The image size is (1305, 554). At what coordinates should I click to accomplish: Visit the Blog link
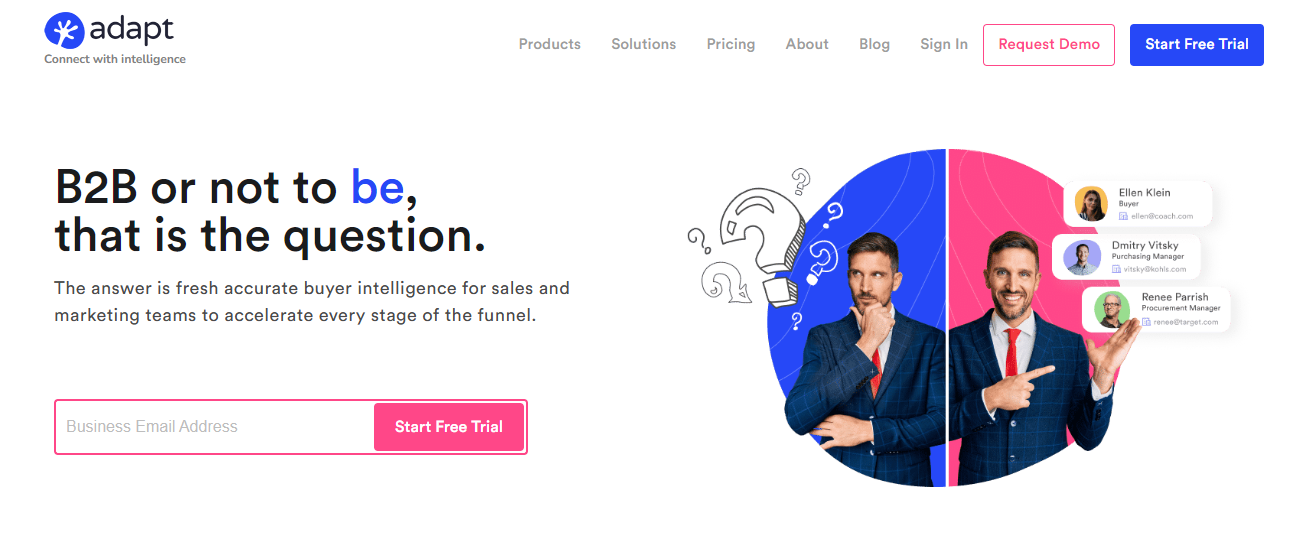click(x=874, y=44)
